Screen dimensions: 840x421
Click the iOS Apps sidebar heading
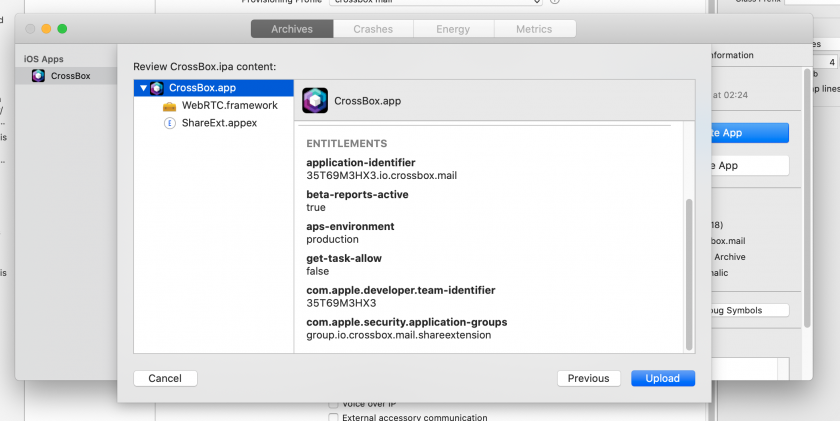coord(43,59)
